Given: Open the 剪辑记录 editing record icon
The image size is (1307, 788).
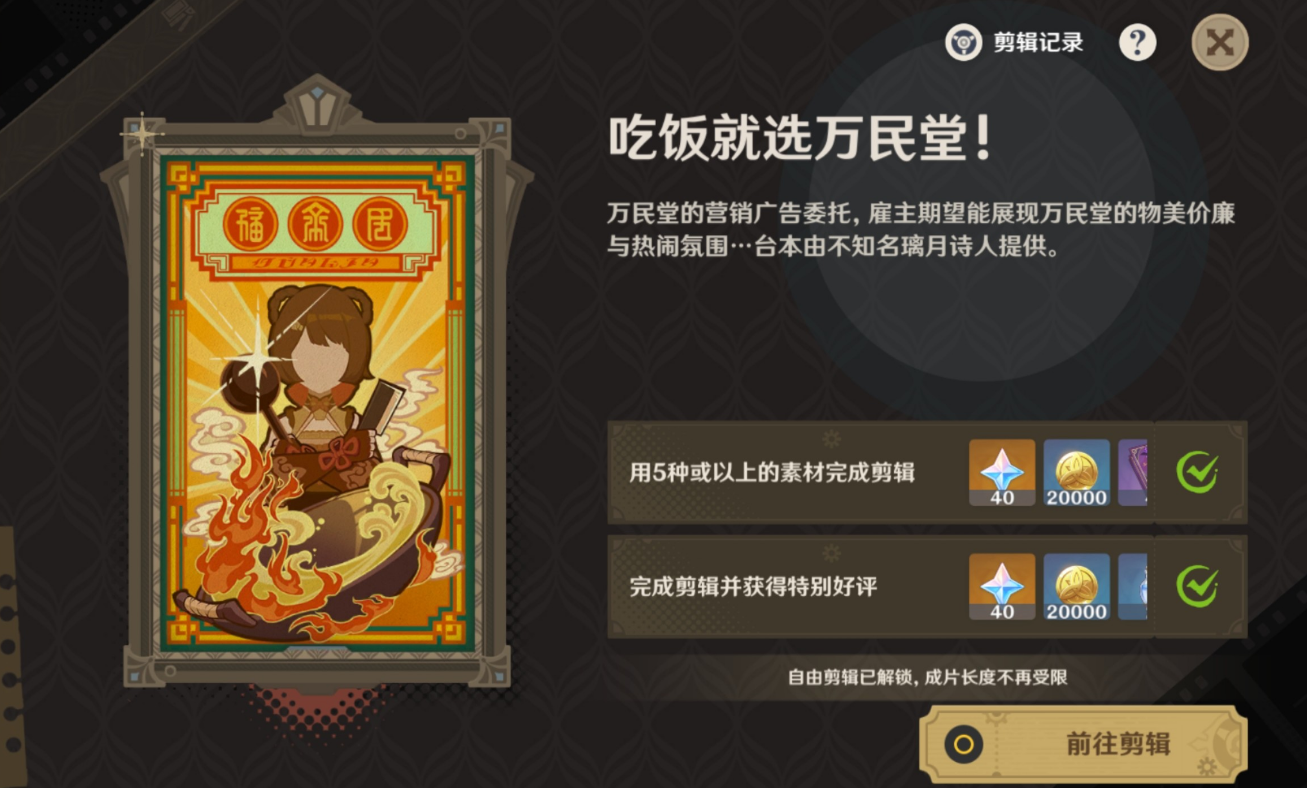Looking at the screenshot, I should coord(964,43).
